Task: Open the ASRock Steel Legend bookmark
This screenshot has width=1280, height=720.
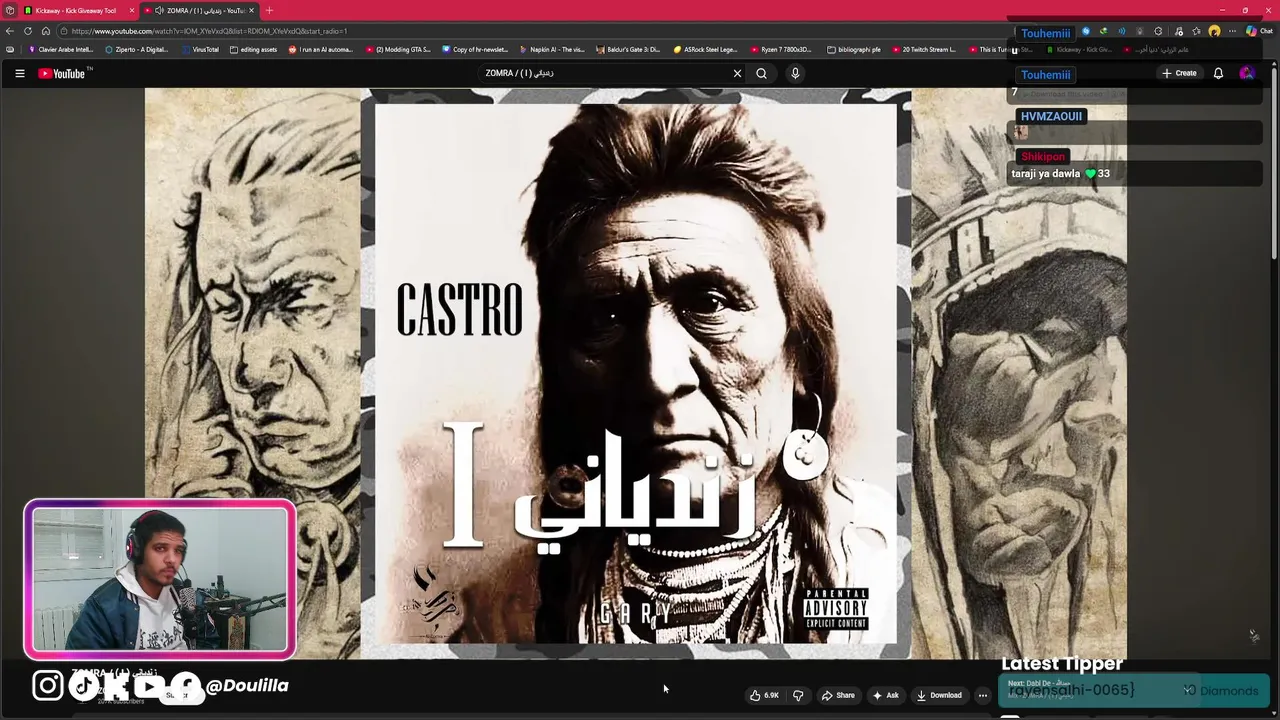Action: coord(706,49)
